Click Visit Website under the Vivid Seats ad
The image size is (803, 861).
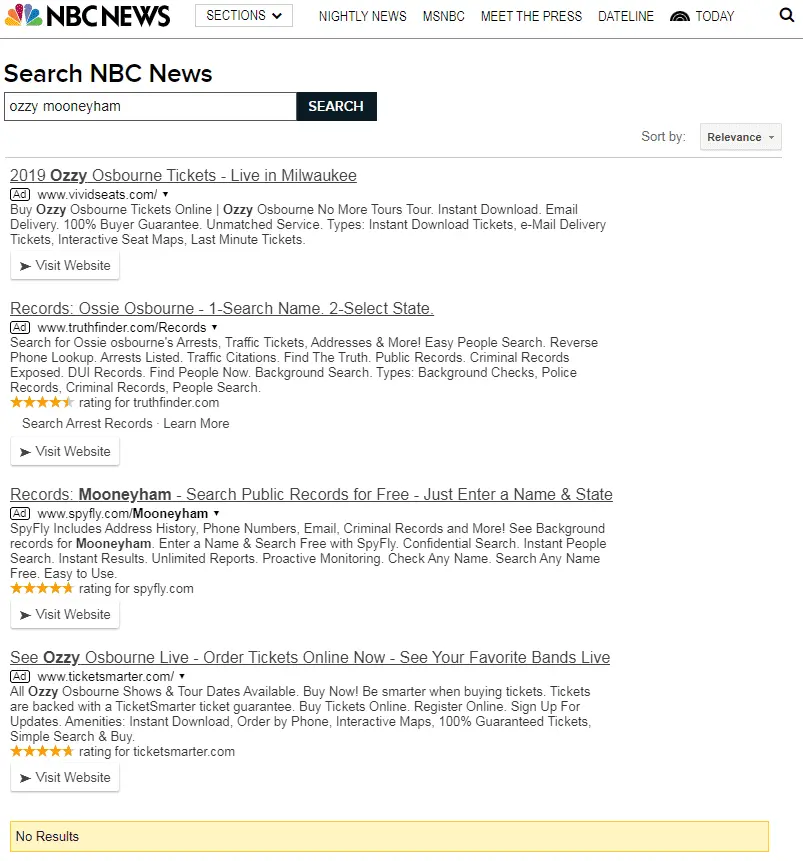tap(65, 266)
